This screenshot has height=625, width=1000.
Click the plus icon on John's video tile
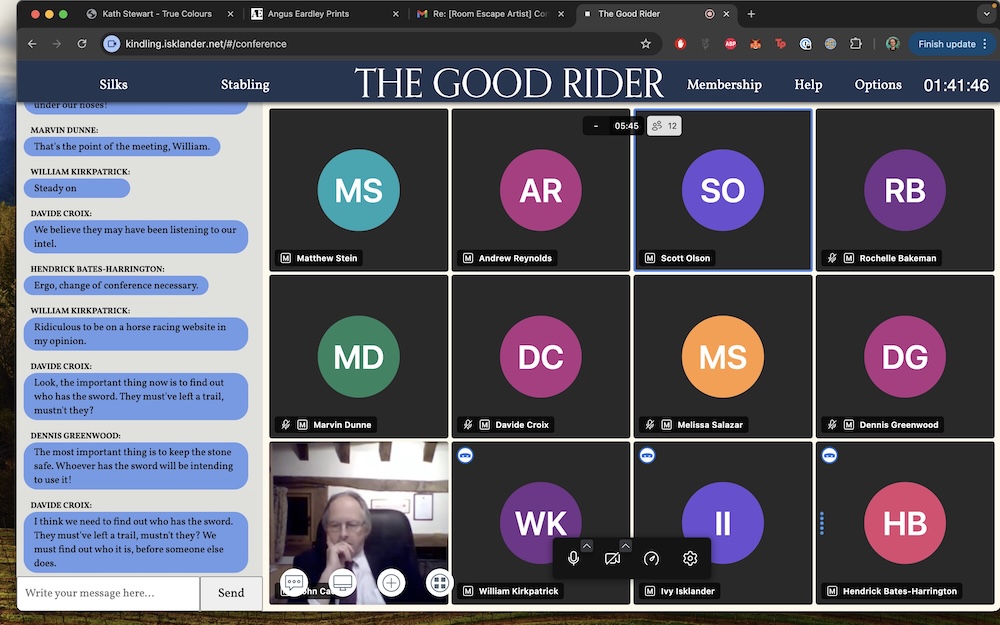(390, 582)
